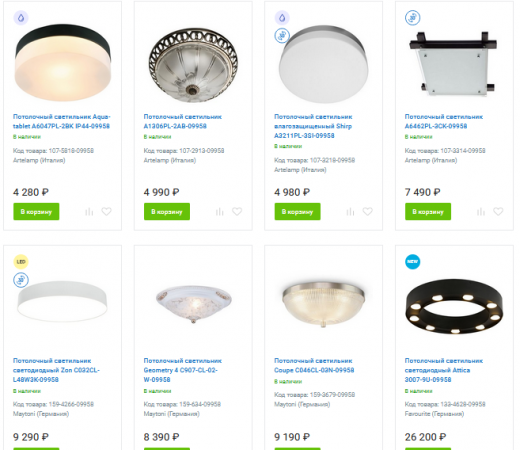
Task: Add Shirp A3211PL-3SI lamp to wishlist
Action: pyautogui.click(x=368, y=211)
